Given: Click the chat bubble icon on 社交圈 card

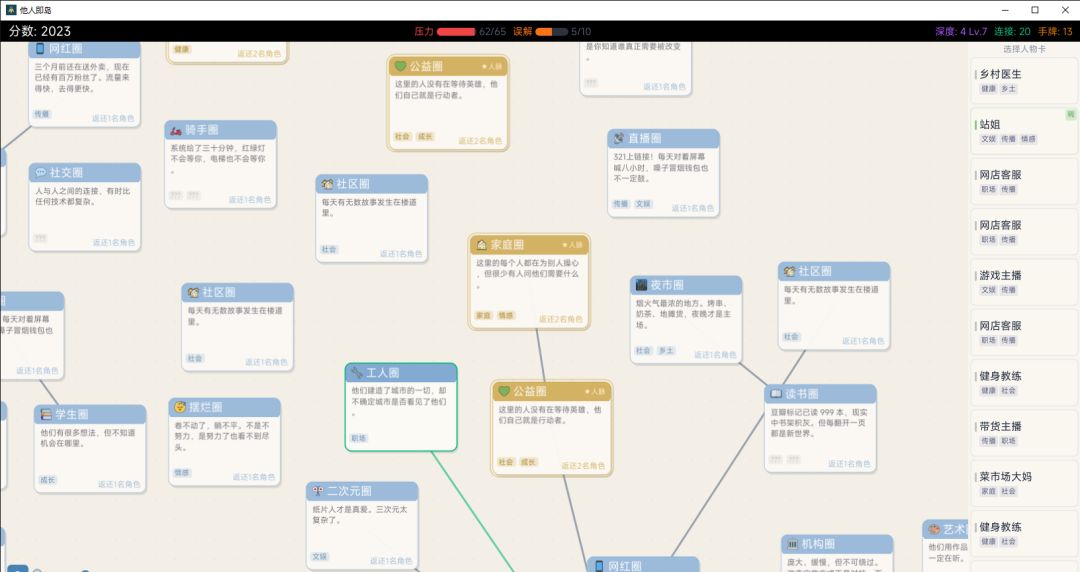Looking at the screenshot, I should 41,172.
